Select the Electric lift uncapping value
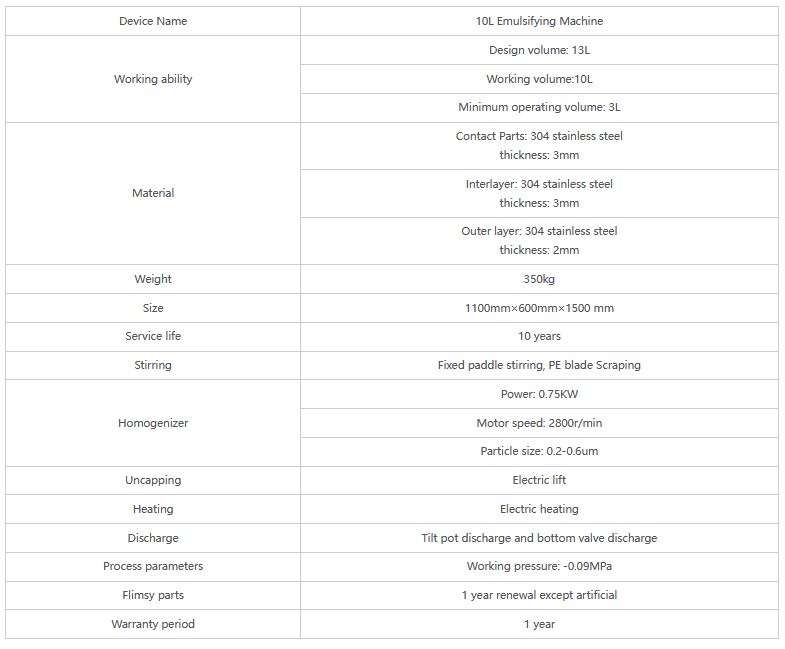 pyautogui.click(x=539, y=480)
